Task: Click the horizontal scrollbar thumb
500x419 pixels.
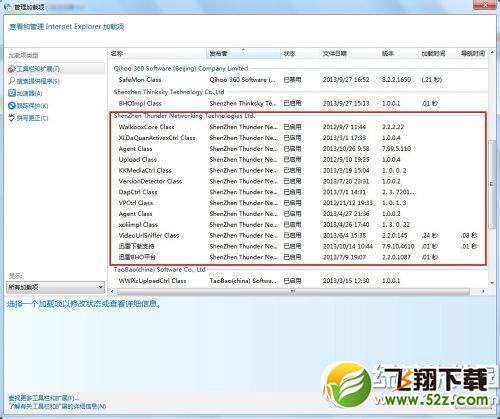Action: coord(293,292)
